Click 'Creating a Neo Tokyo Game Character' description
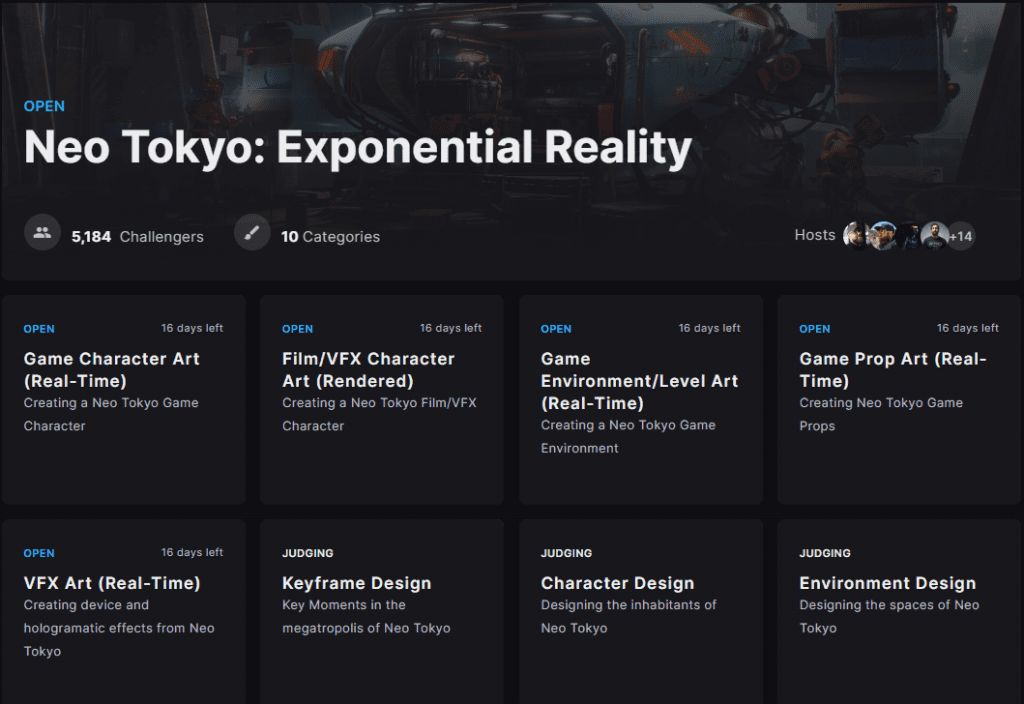The width and height of the screenshot is (1024, 704). [111, 414]
